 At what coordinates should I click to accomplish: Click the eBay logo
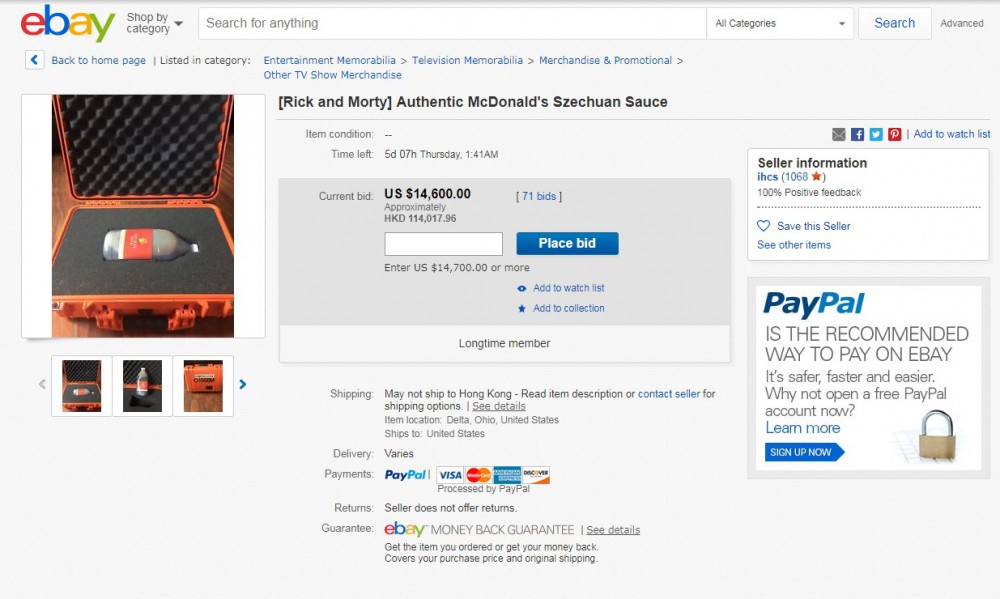(63, 25)
